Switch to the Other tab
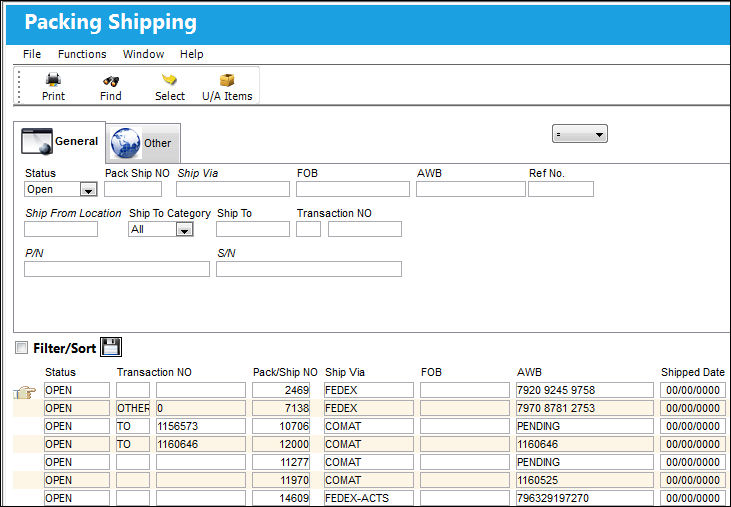 point(144,144)
